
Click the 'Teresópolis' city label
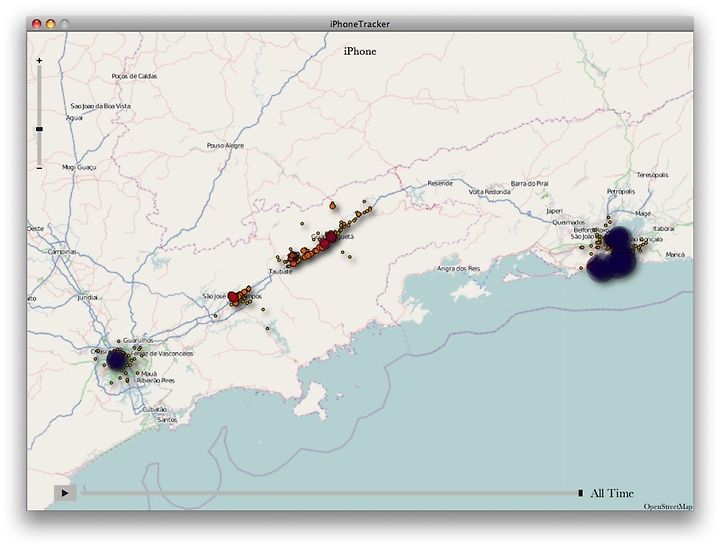(x=652, y=175)
